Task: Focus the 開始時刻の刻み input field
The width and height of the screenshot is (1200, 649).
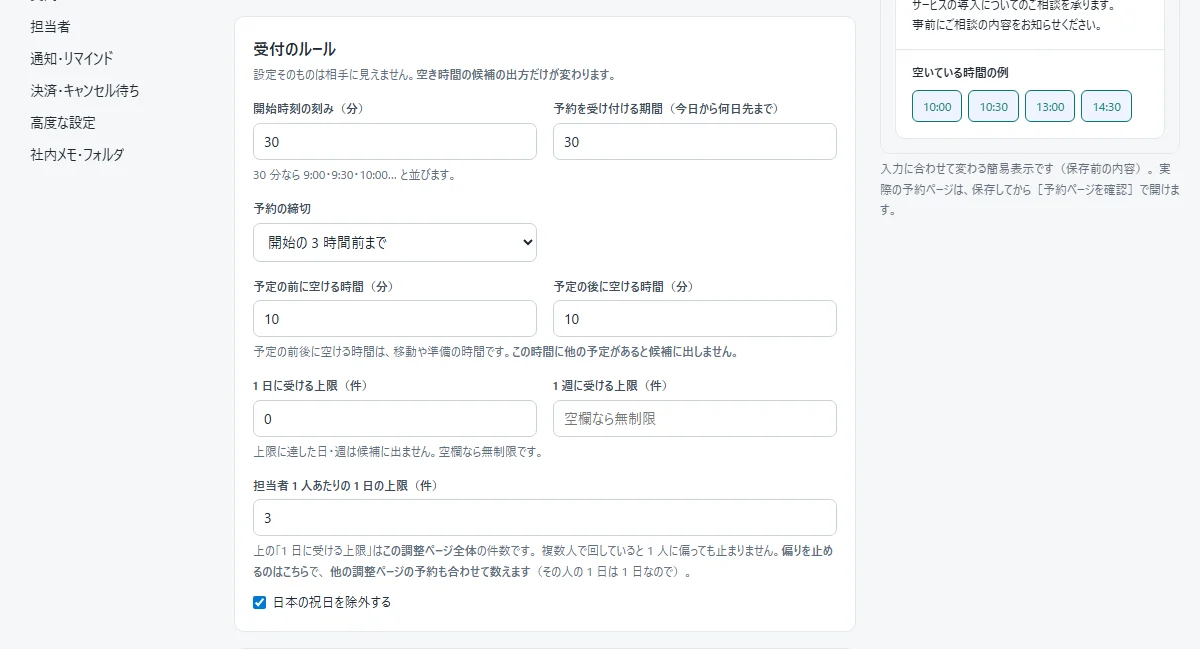Action: click(395, 142)
